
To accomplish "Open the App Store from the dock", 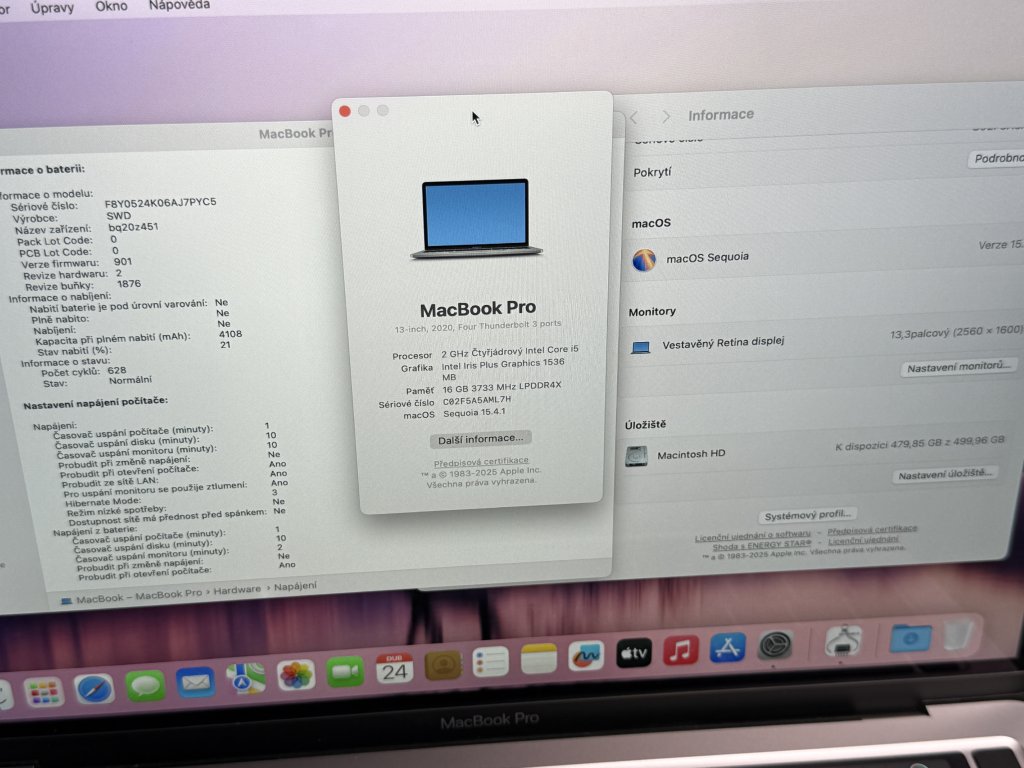I will pyautogui.click(x=728, y=647).
